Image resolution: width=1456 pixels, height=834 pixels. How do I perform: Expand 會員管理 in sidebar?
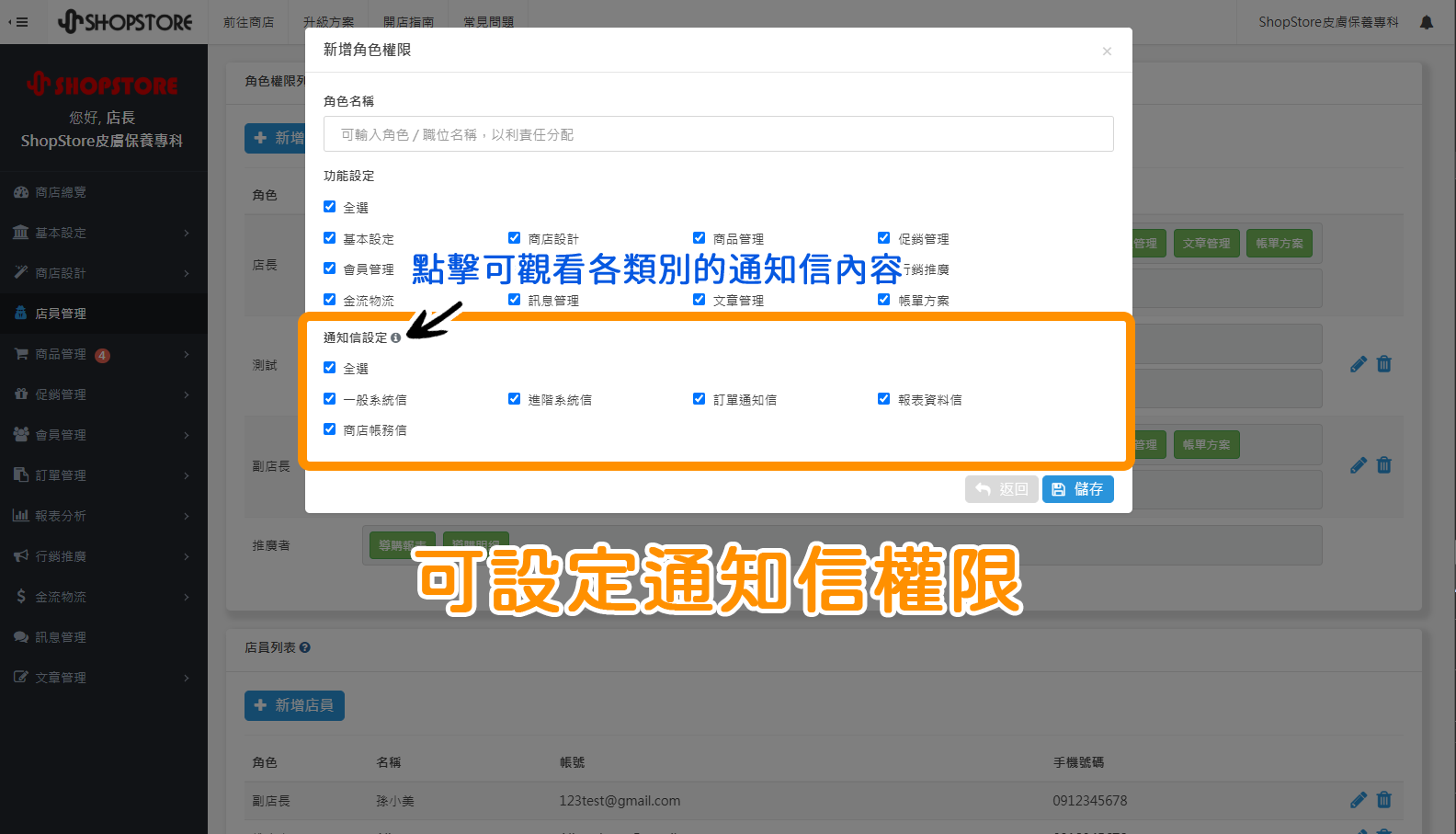[x=104, y=435]
